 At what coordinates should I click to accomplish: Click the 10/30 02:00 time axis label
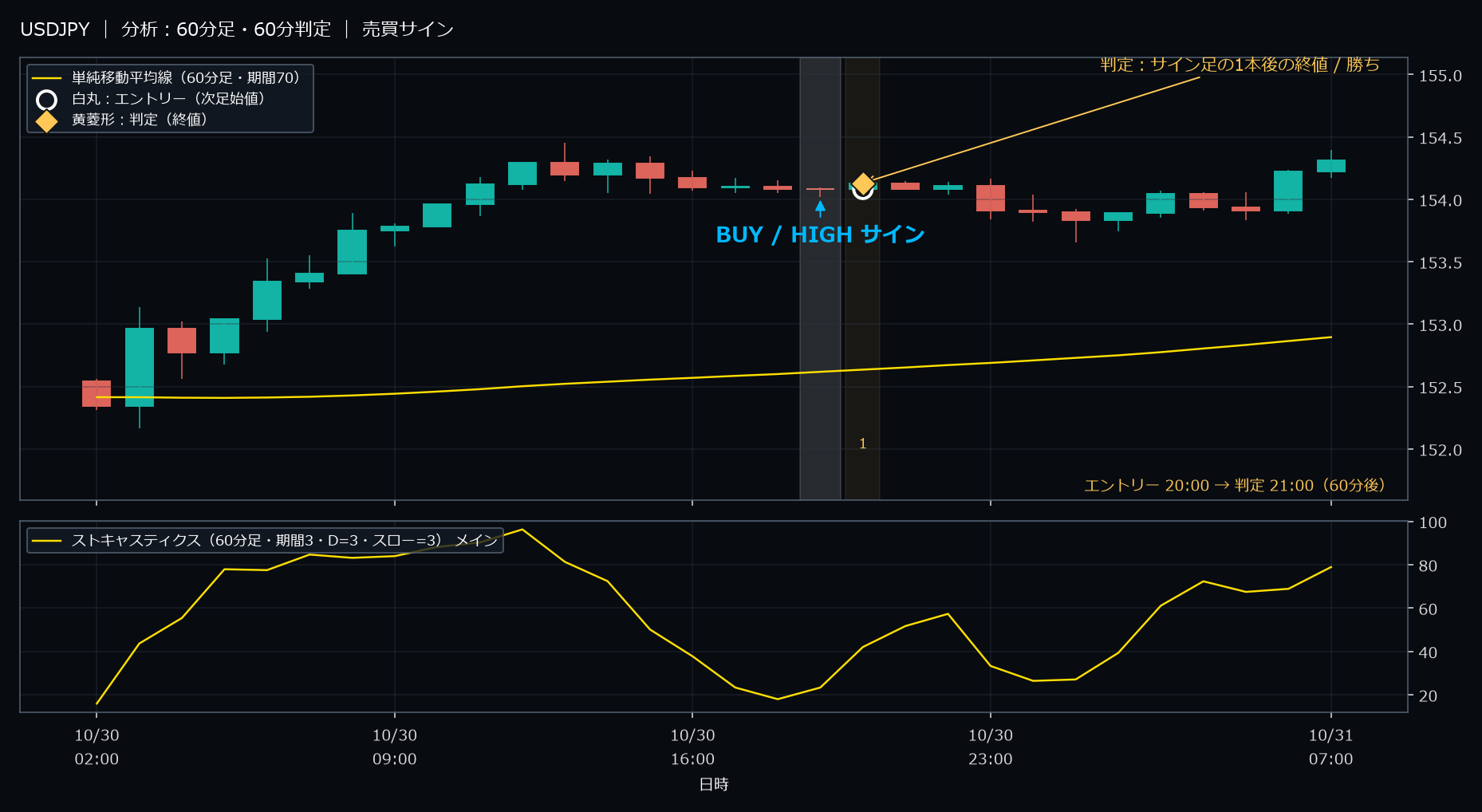pos(97,747)
